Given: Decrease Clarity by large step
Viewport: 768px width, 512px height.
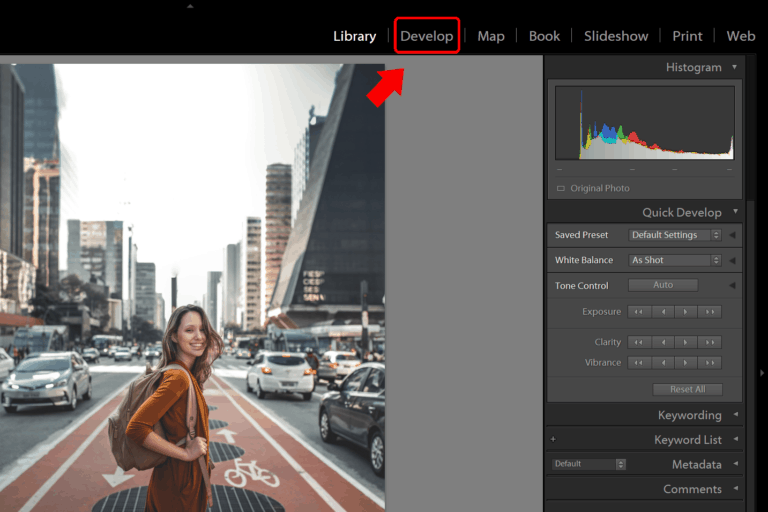Looking at the screenshot, I should [x=639, y=342].
